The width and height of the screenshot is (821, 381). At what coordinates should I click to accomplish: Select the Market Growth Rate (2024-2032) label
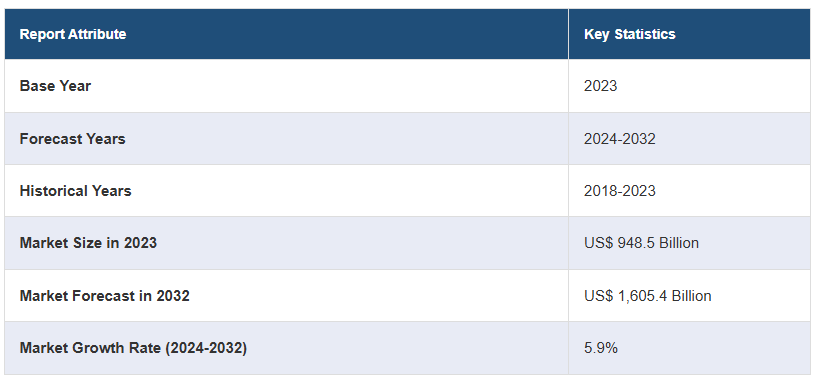click(x=133, y=348)
